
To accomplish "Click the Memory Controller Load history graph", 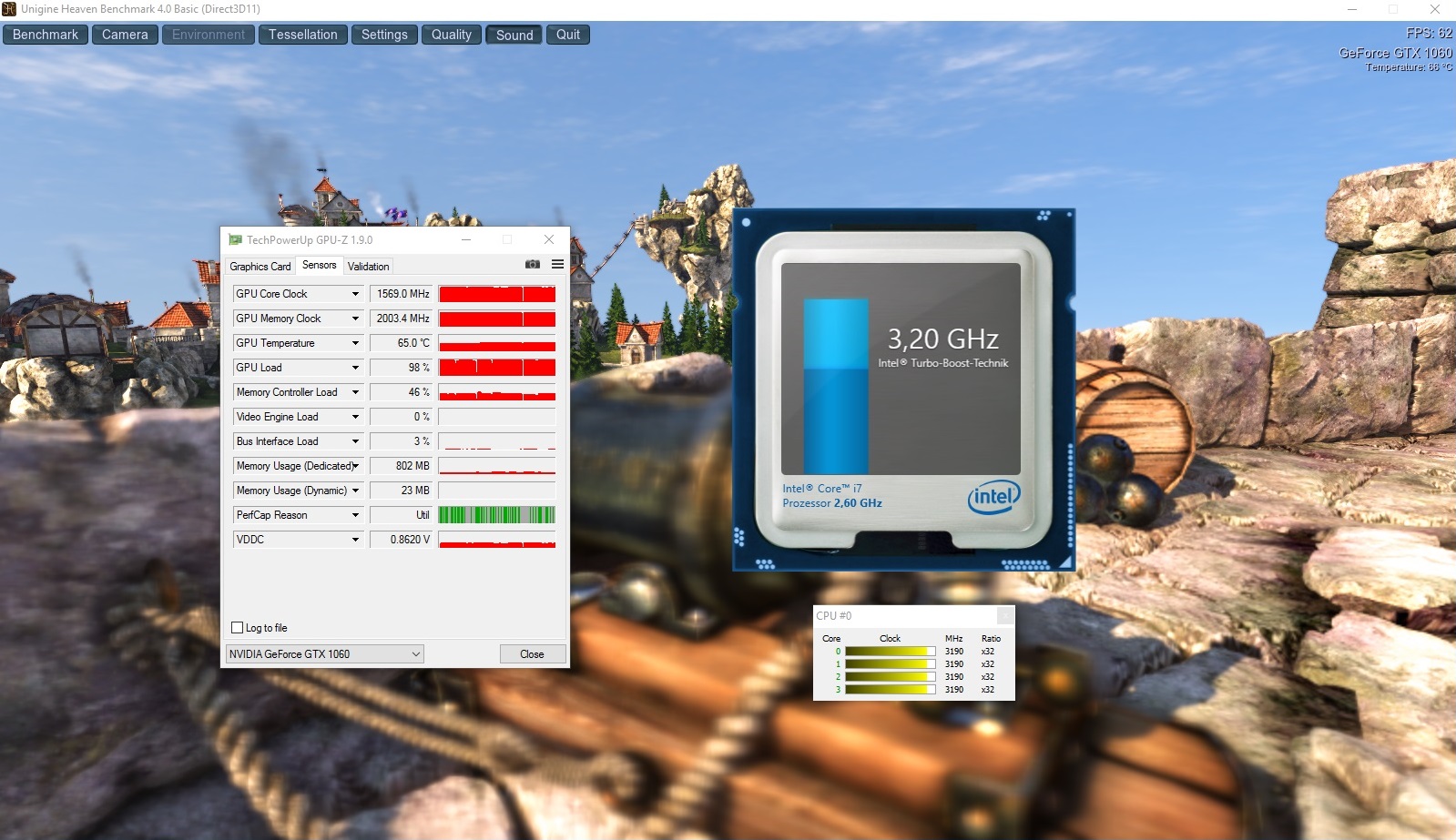I will tap(497, 392).
